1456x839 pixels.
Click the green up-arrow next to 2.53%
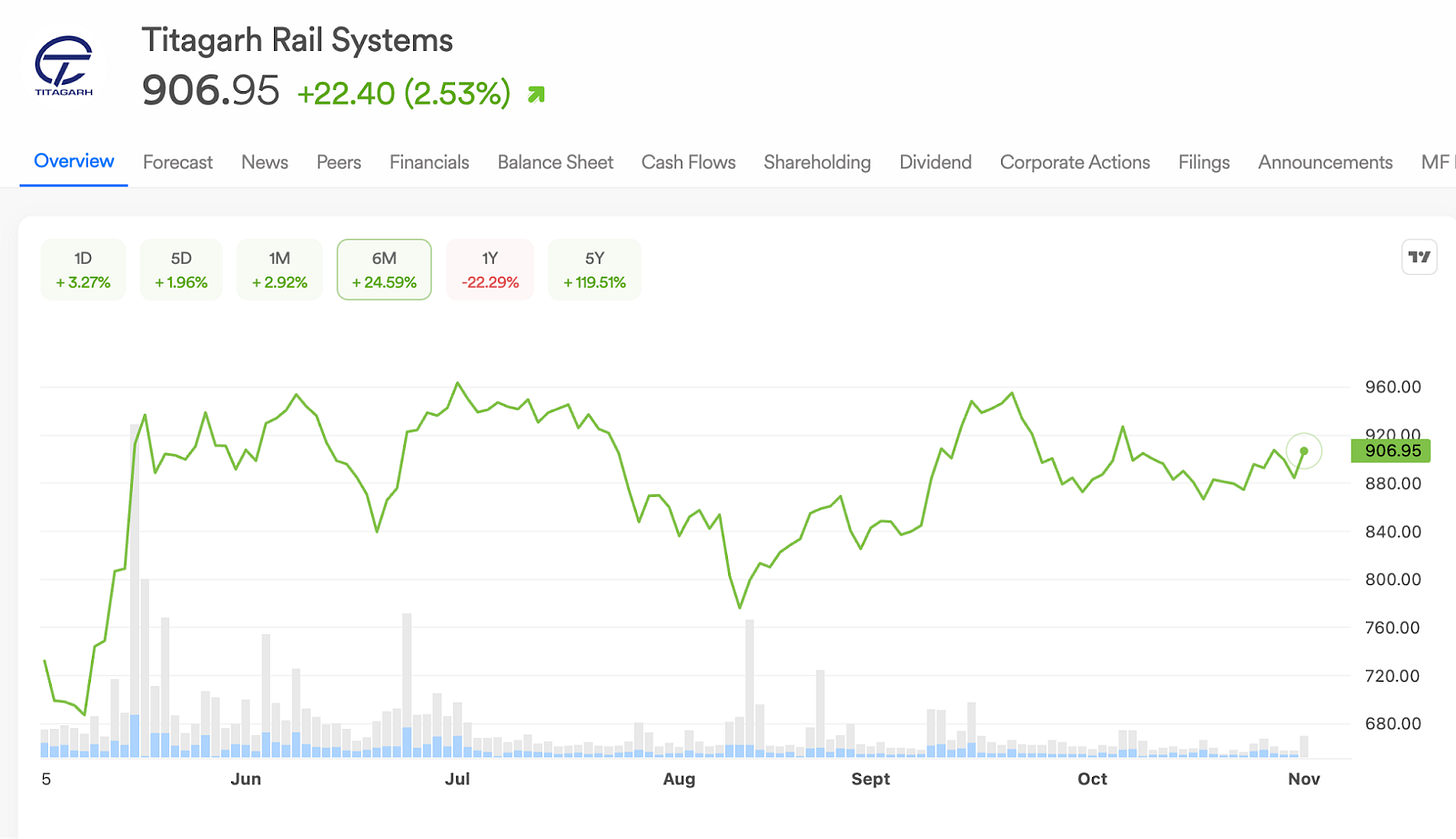536,95
